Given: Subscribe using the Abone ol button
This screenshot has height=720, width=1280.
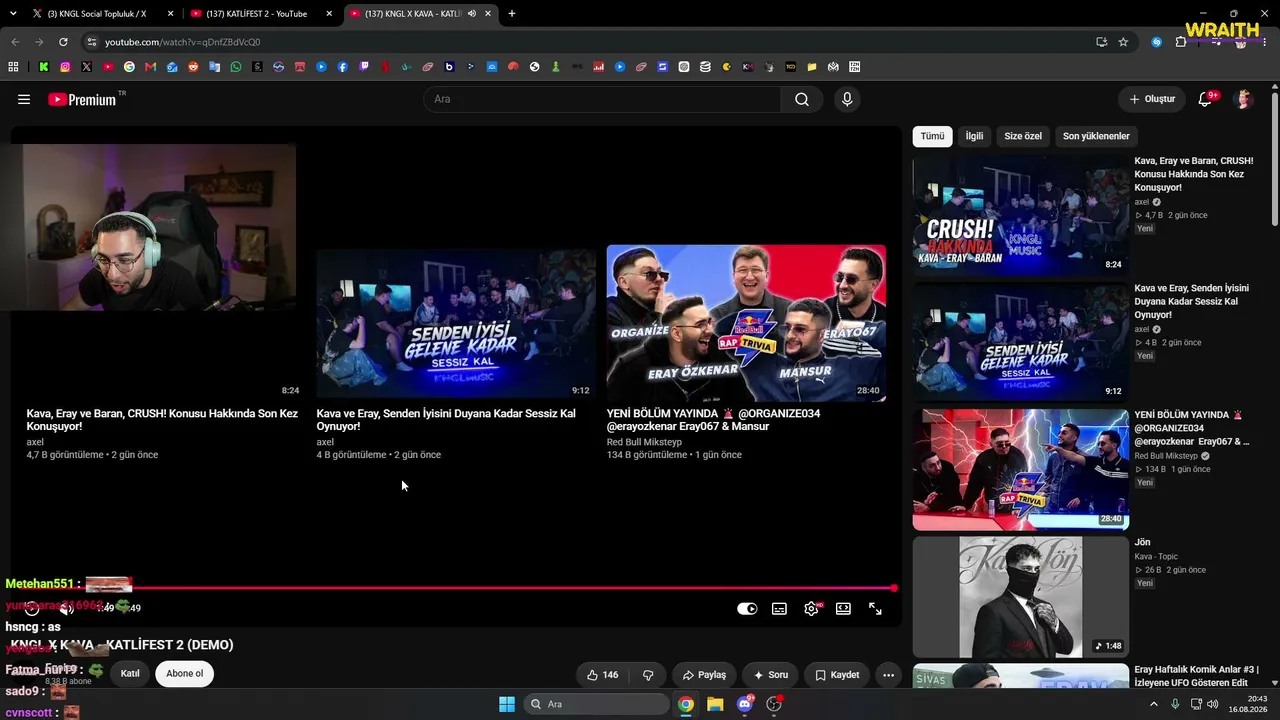Looking at the screenshot, I should tap(184, 673).
